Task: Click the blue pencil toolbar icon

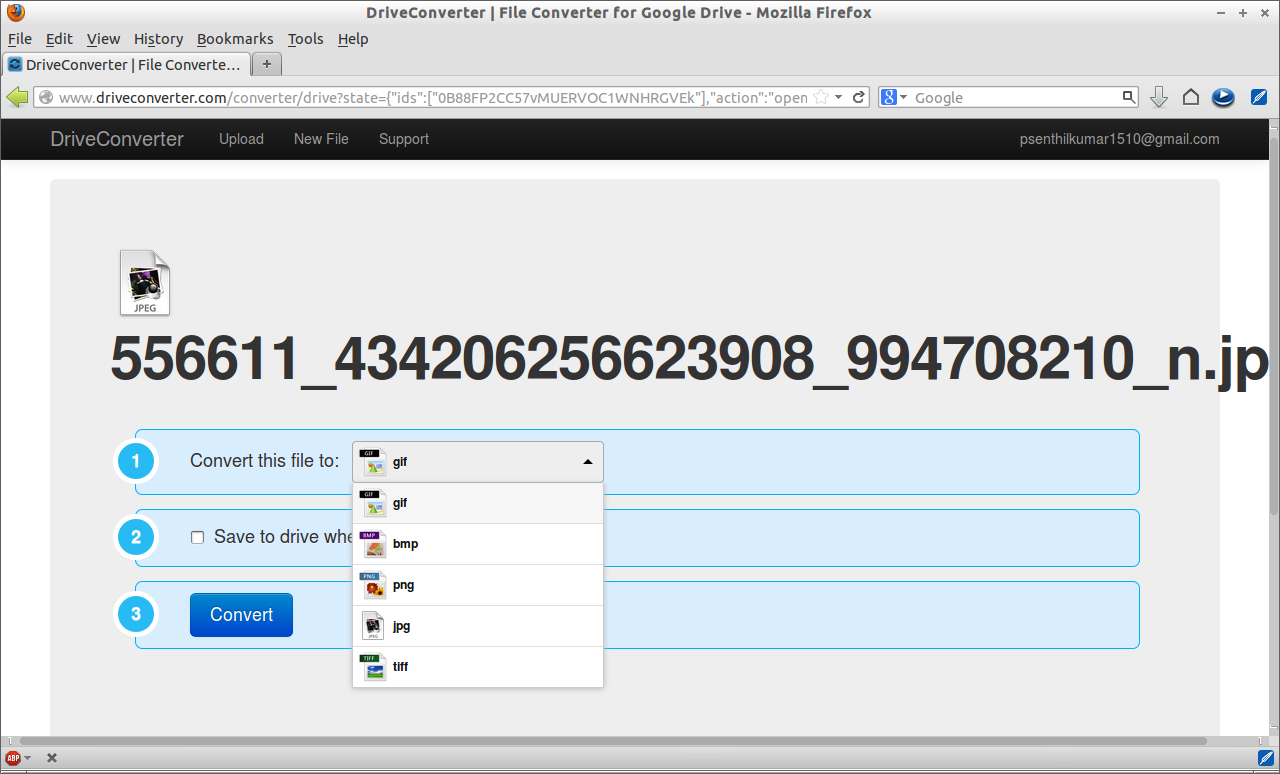Action: click(x=1258, y=97)
